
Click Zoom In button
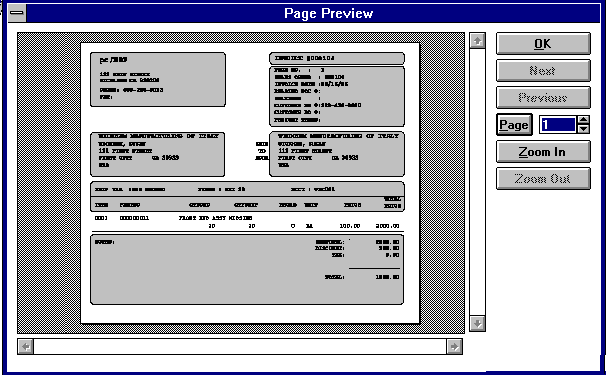(x=543, y=152)
